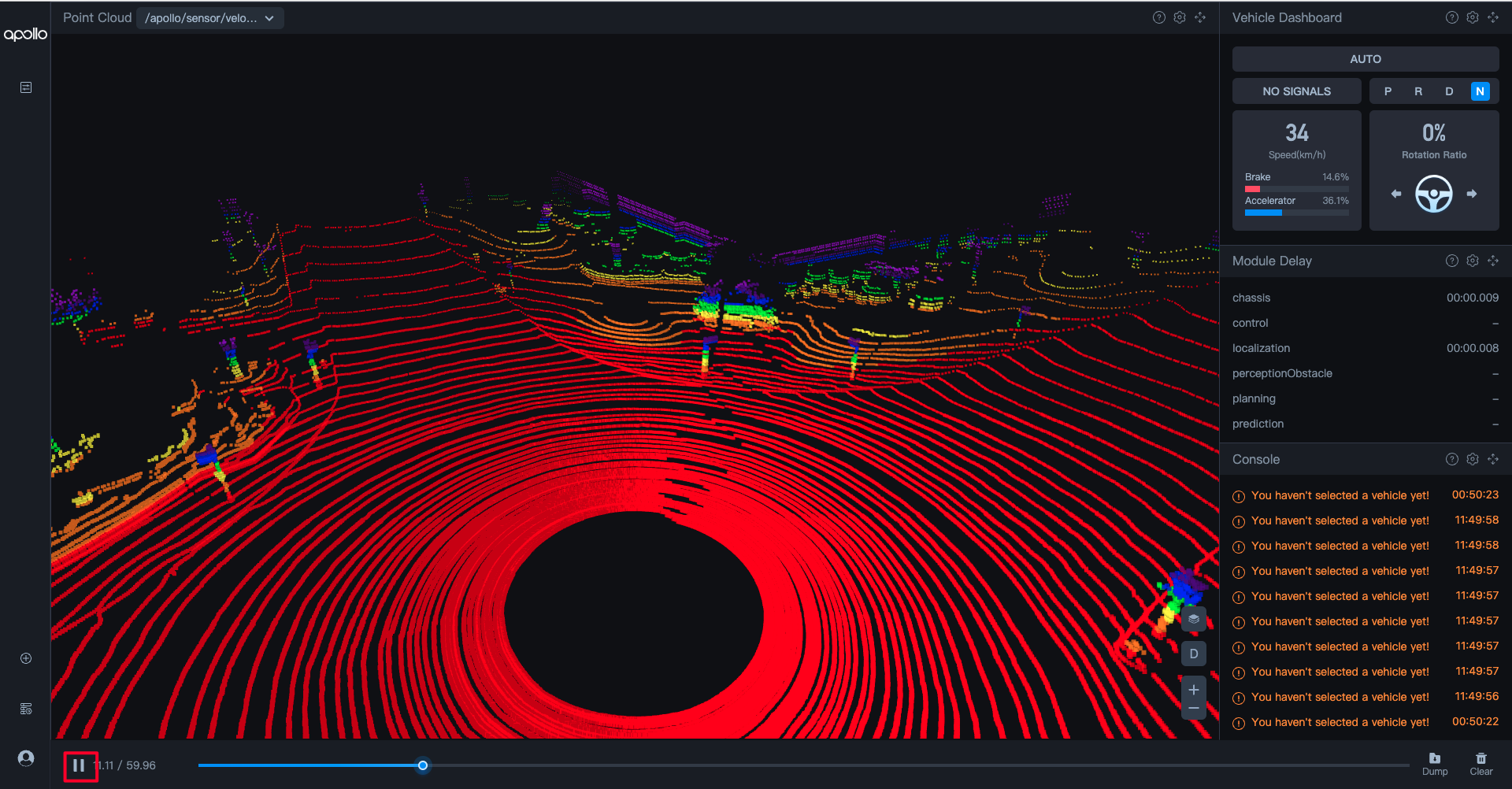
Task: Pause the record playback
Action: (79, 765)
